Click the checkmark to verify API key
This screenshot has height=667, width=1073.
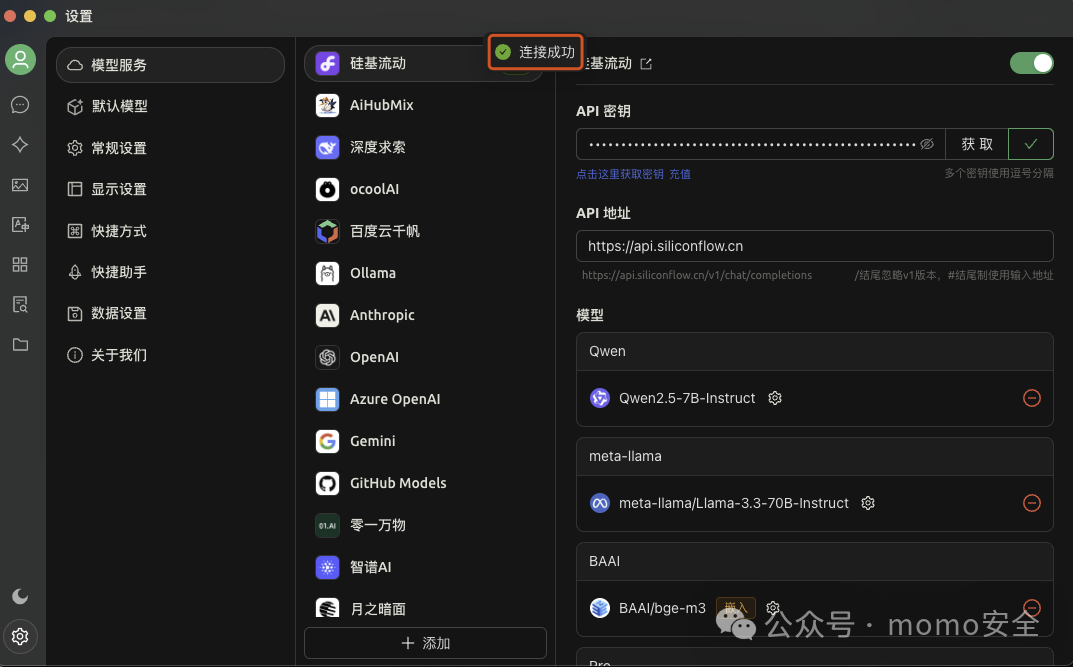click(1031, 144)
